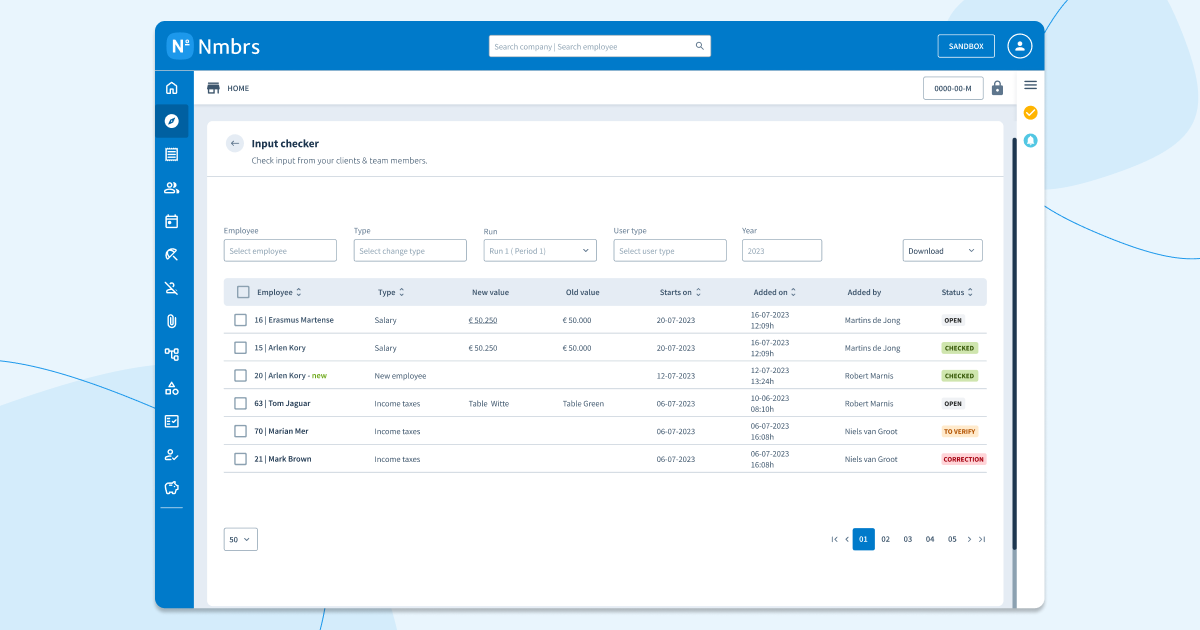Go to next page arrow
This screenshot has height=630, width=1200.
[969, 539]
